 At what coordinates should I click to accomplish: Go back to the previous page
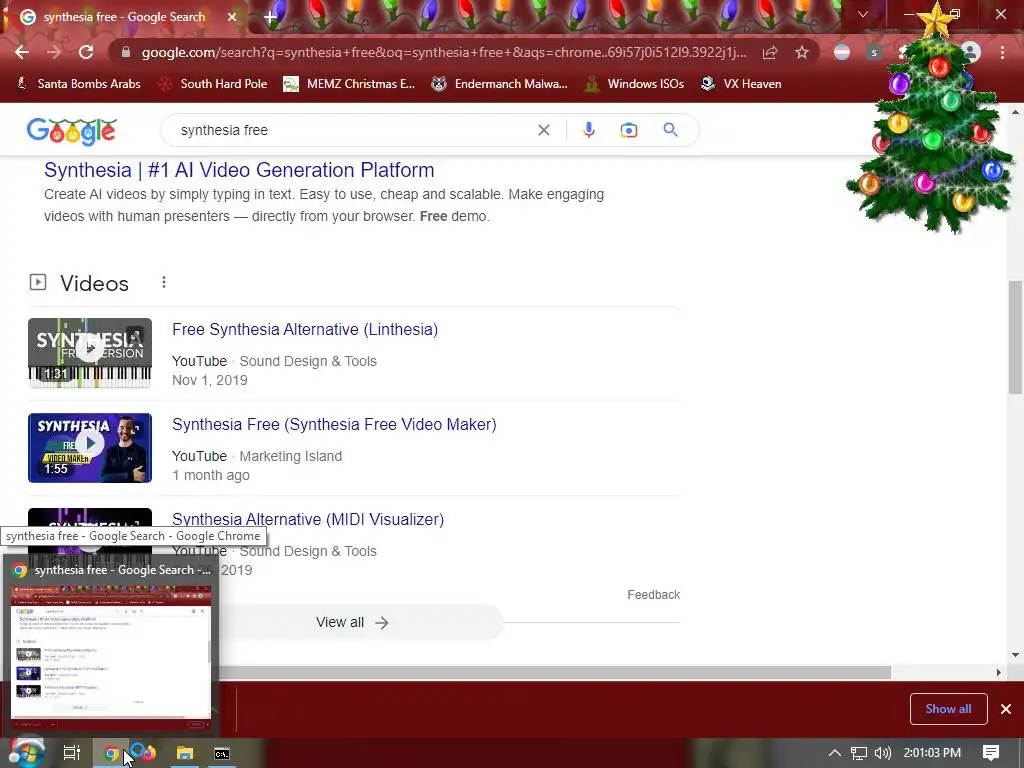tap(22, 52)
